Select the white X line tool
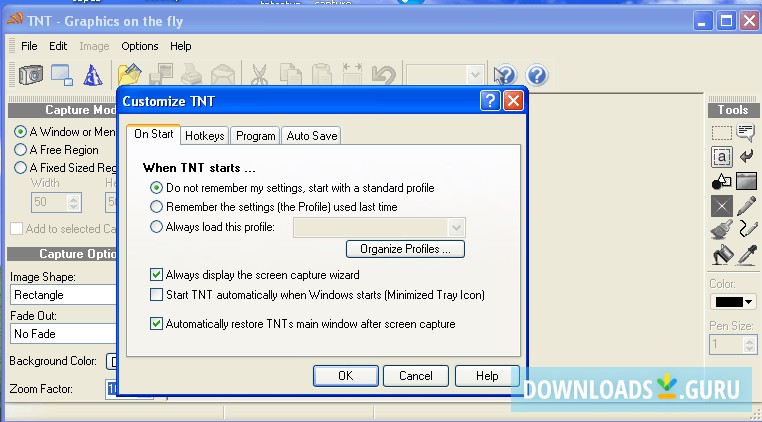Viewport: 762px width, 422px height. click(722, 206)
